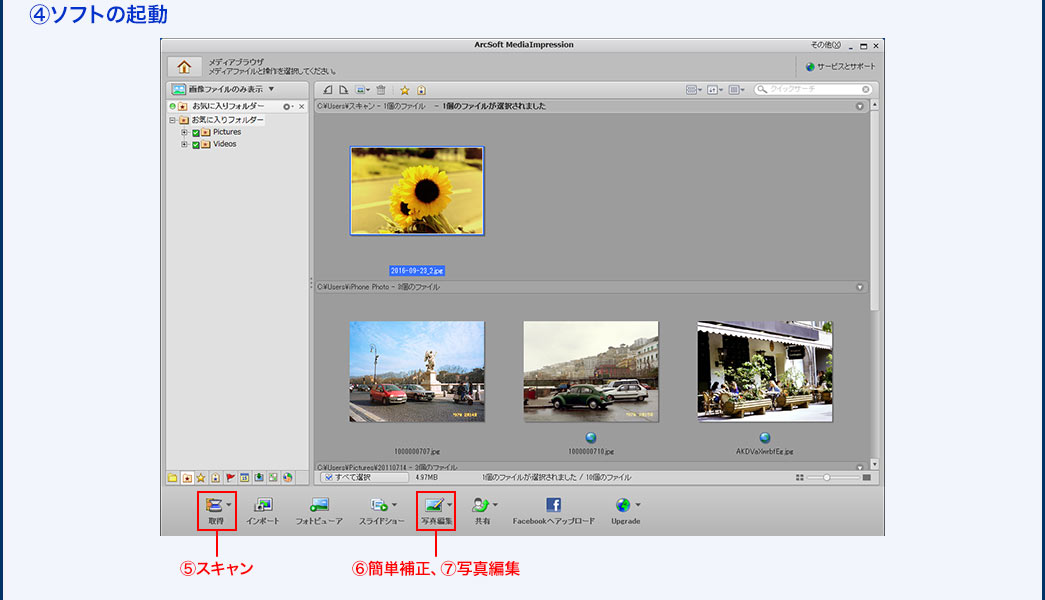Mark the file with the star rating icon
Viewport: 1045px width, 600px height.
(405, 90)
